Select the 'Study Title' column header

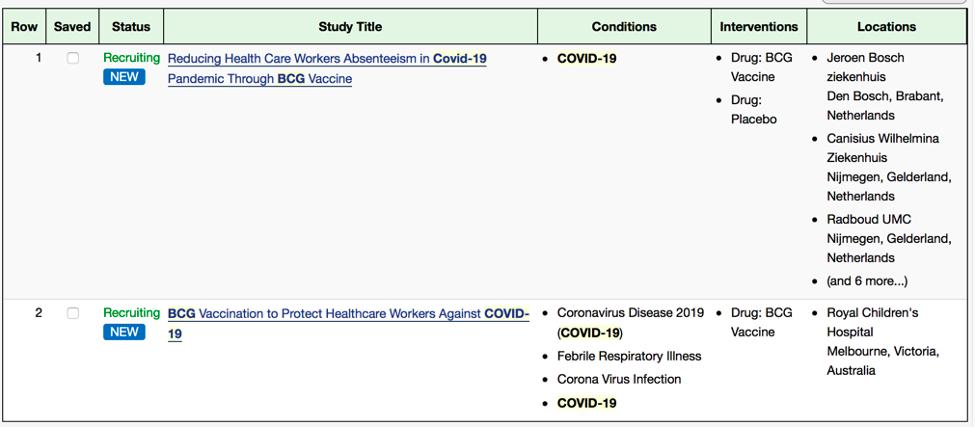350,27
